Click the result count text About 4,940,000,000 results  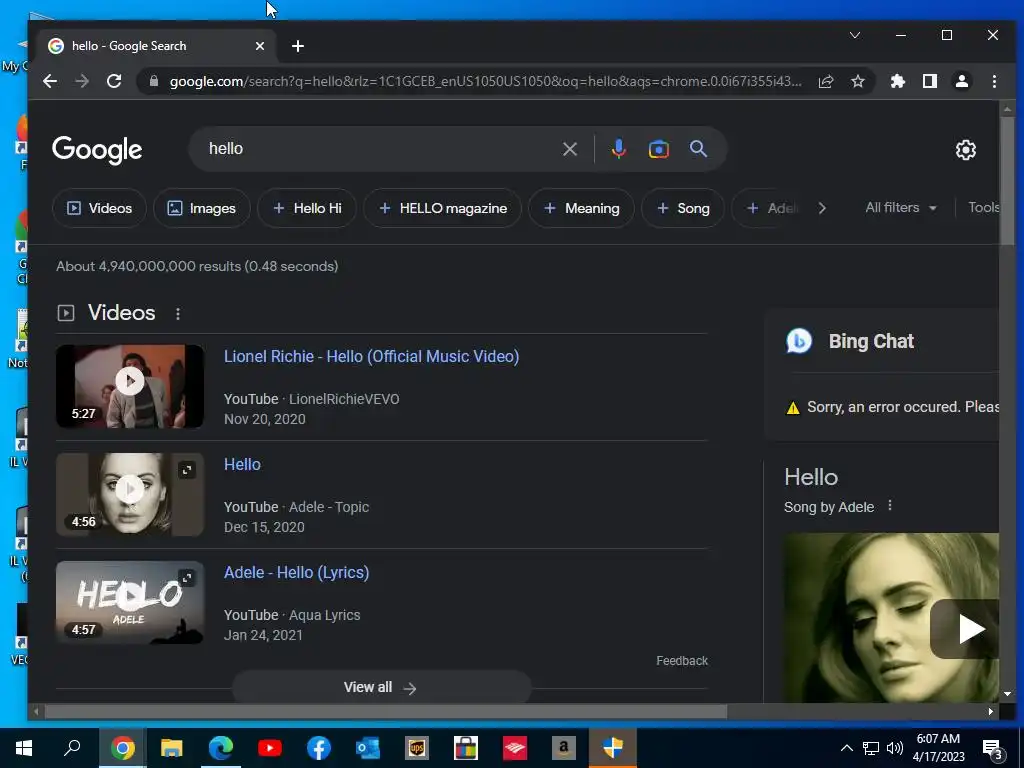197,266
